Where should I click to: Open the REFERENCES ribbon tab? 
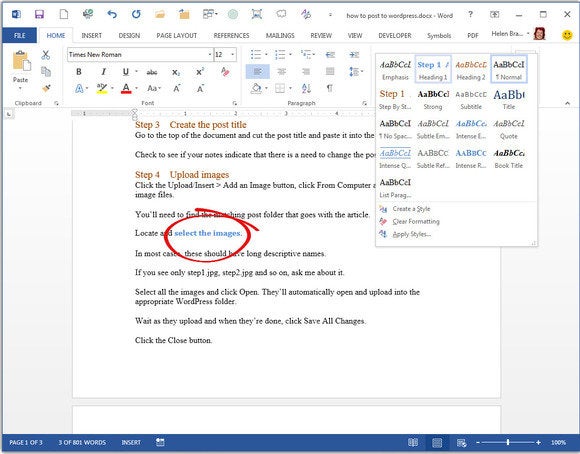click(231, 36)
